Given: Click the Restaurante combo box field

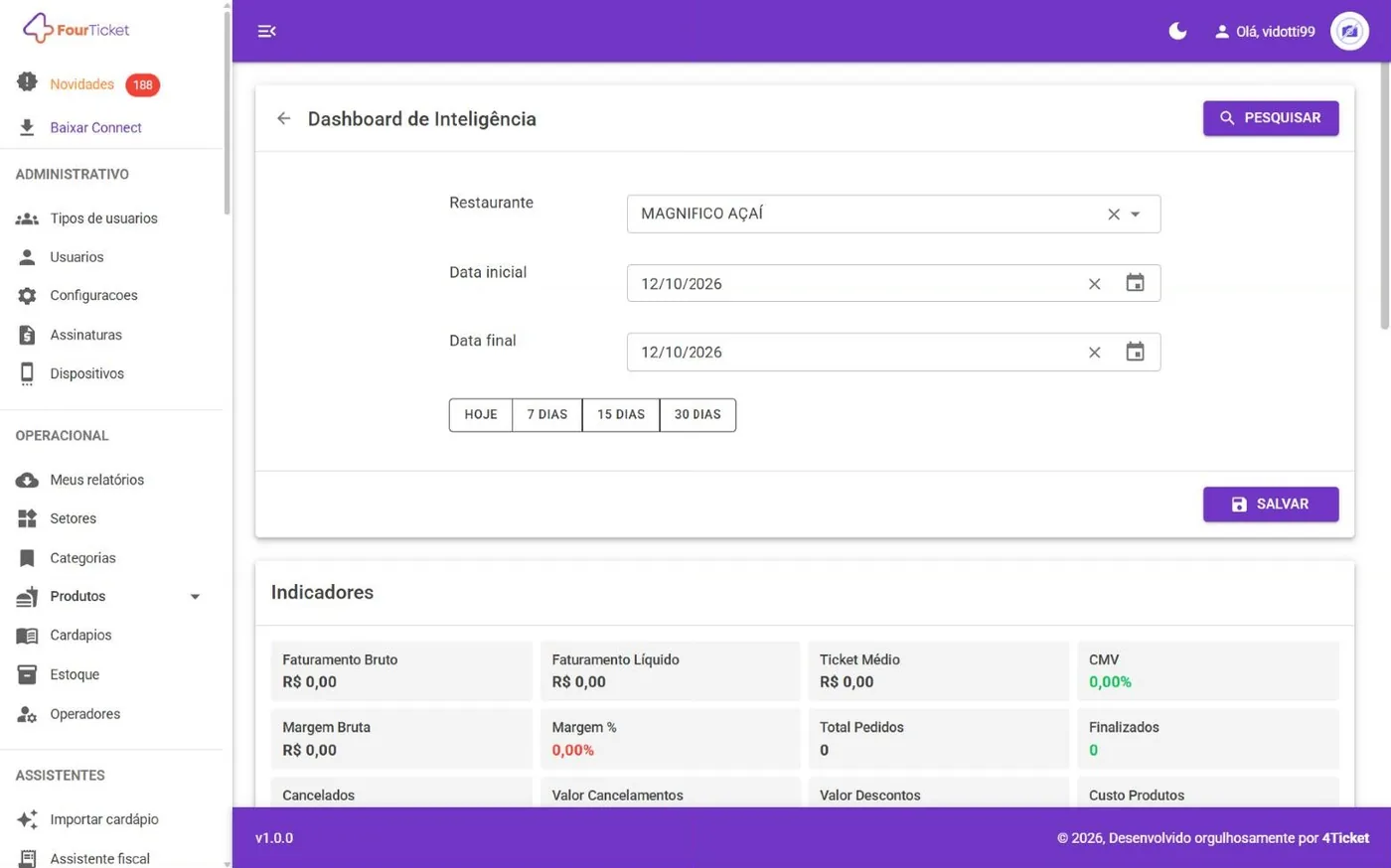Looking at the screenshot, I should [x=893, y=215].
